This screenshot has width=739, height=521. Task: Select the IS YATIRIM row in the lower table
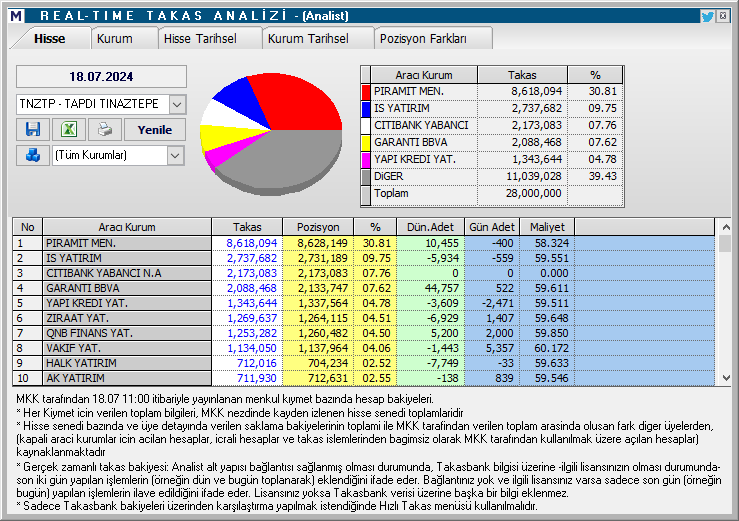363,258
